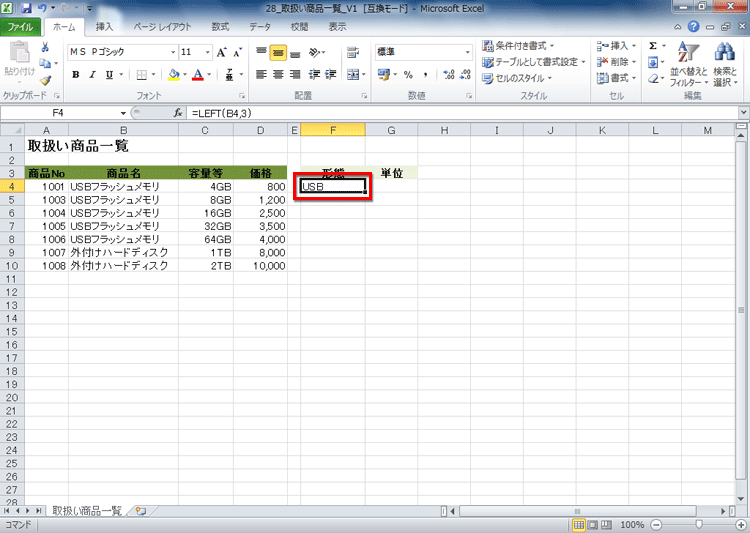
Task: Increase indent icon
Action: tap(331, 75)
